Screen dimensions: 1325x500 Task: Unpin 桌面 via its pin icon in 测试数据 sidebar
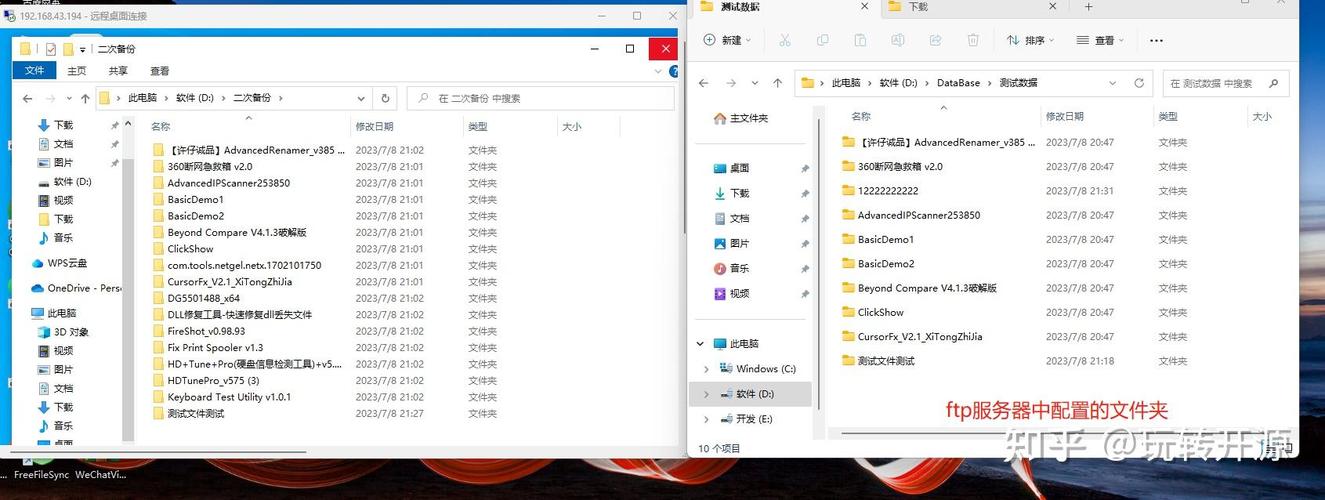804,169
